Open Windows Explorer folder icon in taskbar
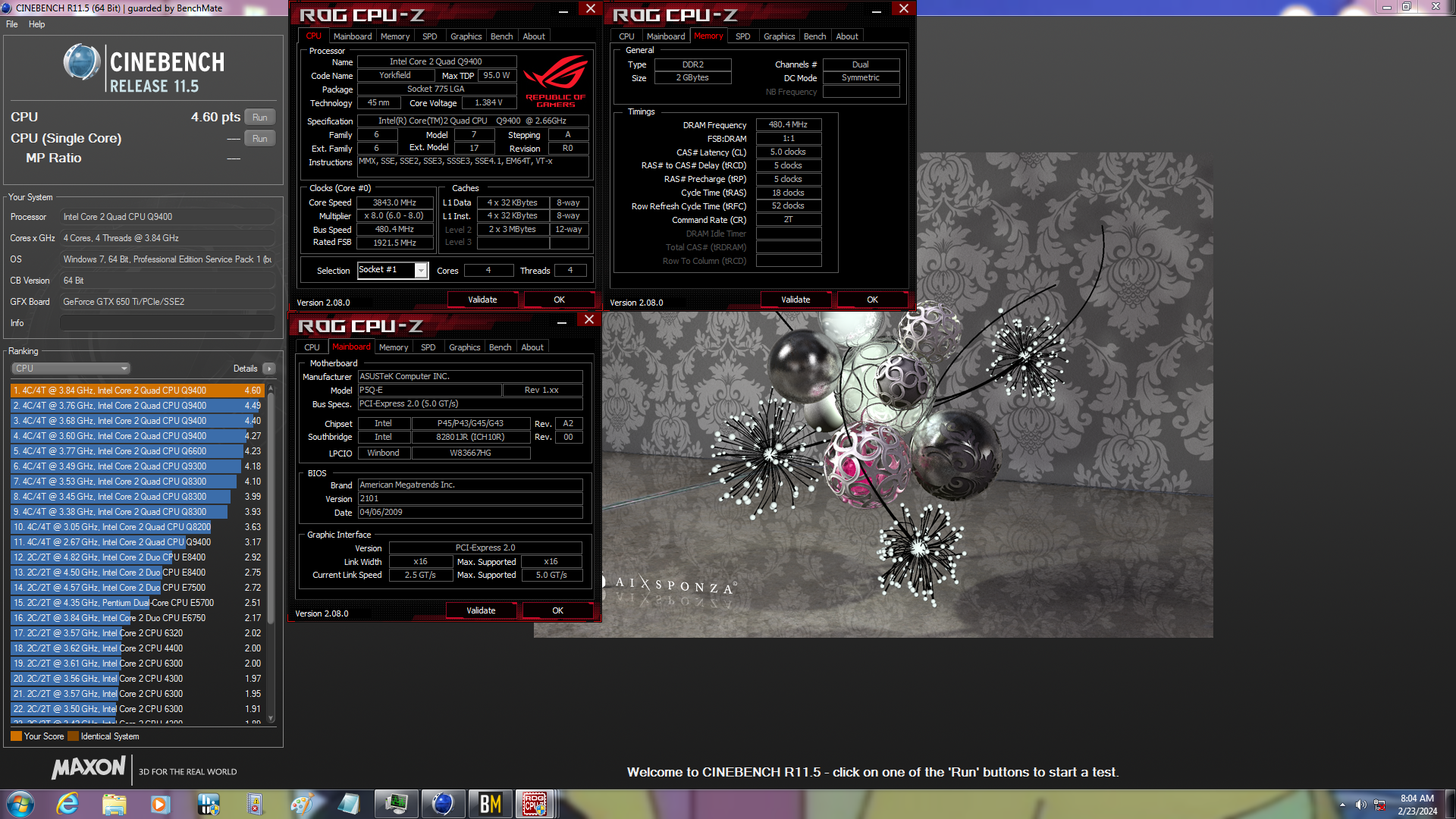Screen dimensions: 1456x819 pyautogui.click(x=114, y=803)
